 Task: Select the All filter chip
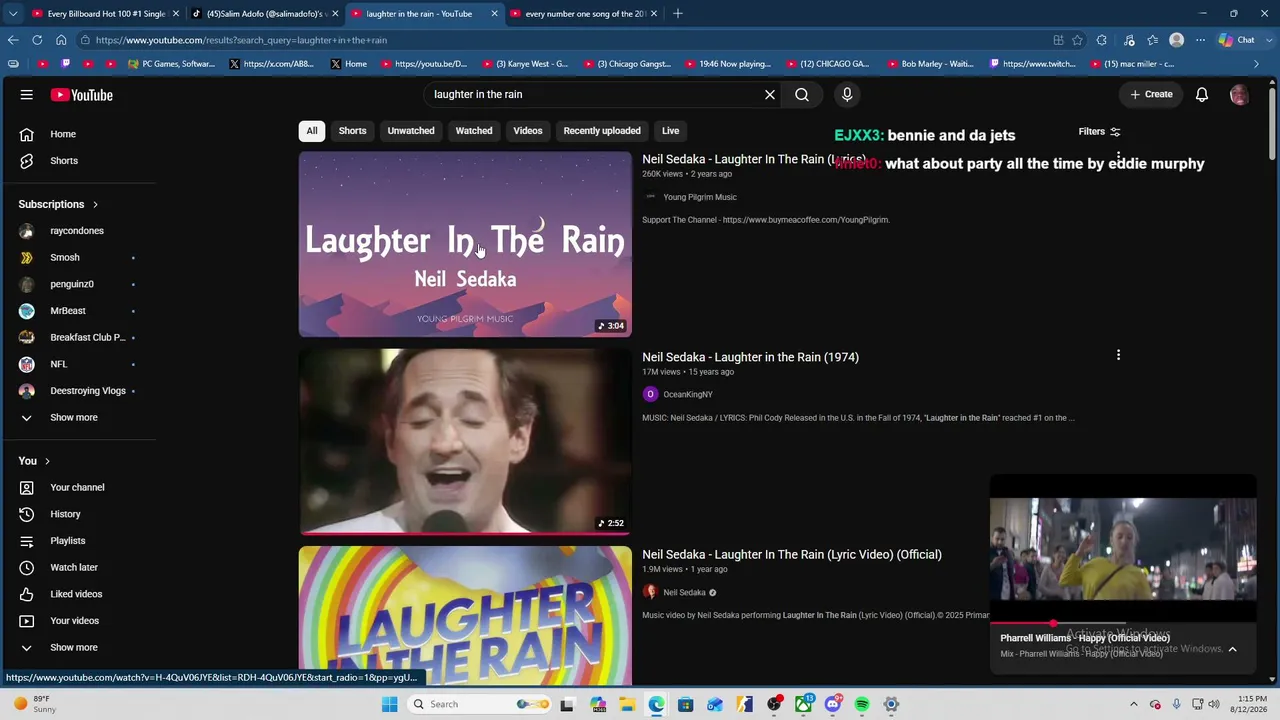coord(312,131)
